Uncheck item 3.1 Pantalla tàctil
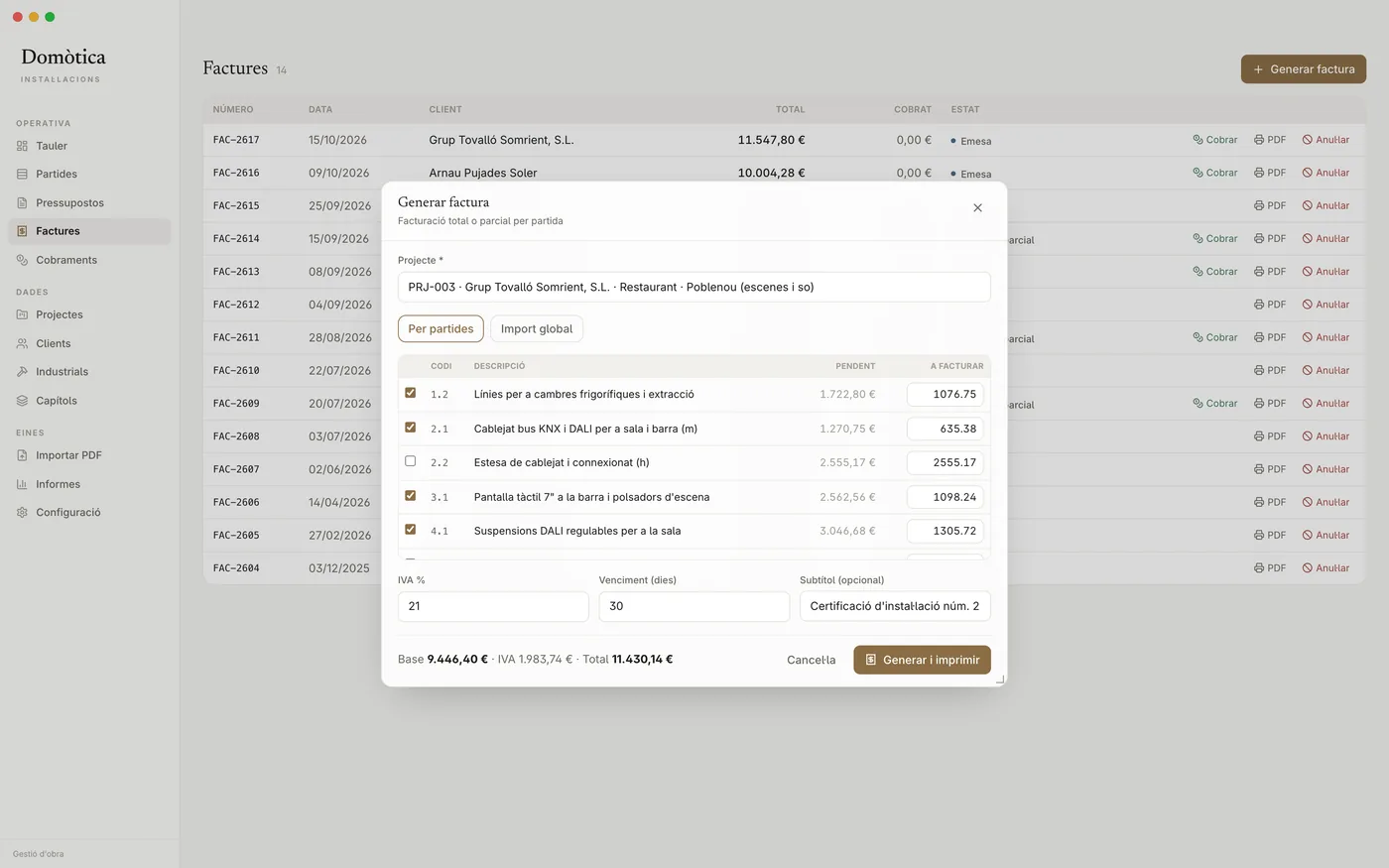 [x=410, y=495]
